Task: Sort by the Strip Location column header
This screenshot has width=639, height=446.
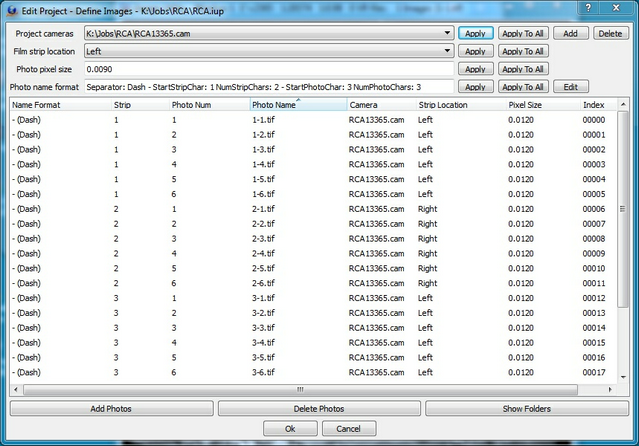Action: (x=461, y=105)
